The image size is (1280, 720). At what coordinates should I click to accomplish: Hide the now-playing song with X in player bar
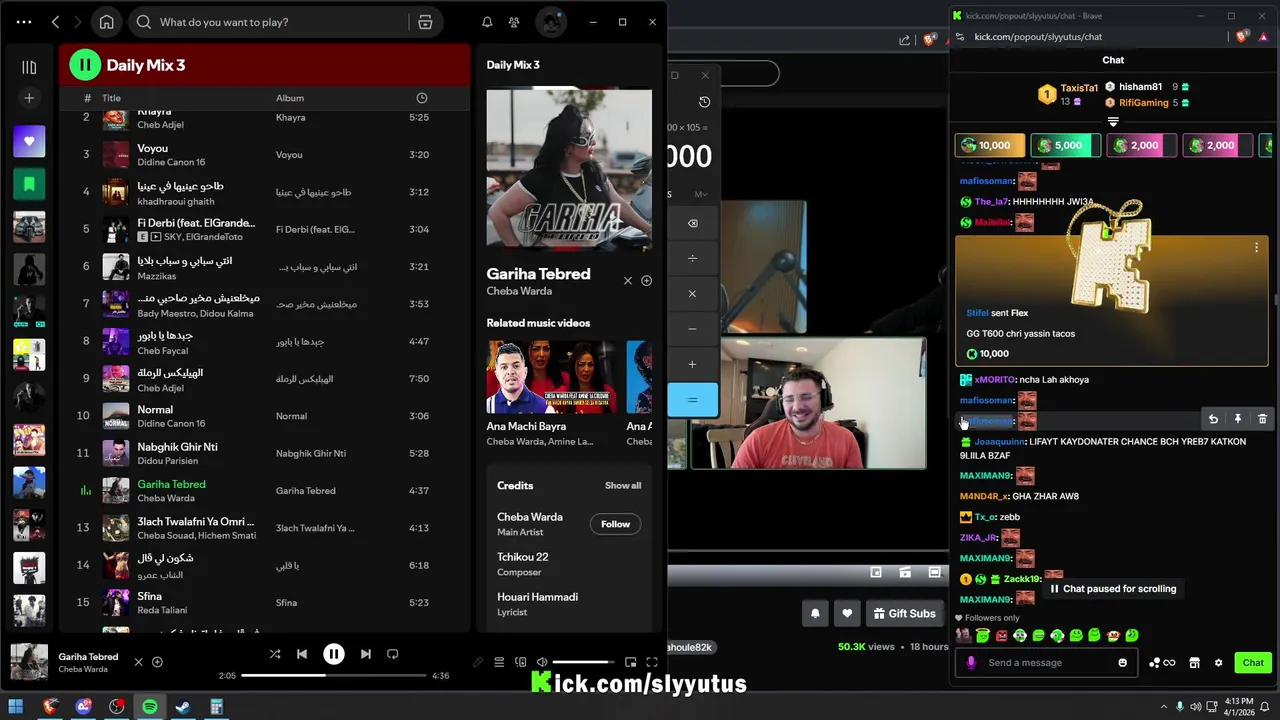coord(139,662)
